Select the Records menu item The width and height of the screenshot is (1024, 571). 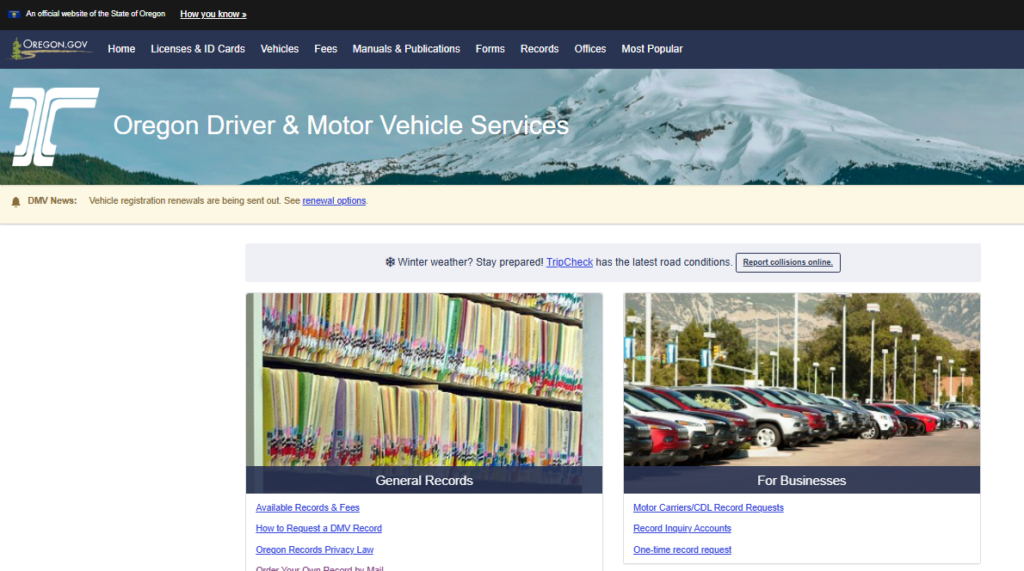pos(539,49)
